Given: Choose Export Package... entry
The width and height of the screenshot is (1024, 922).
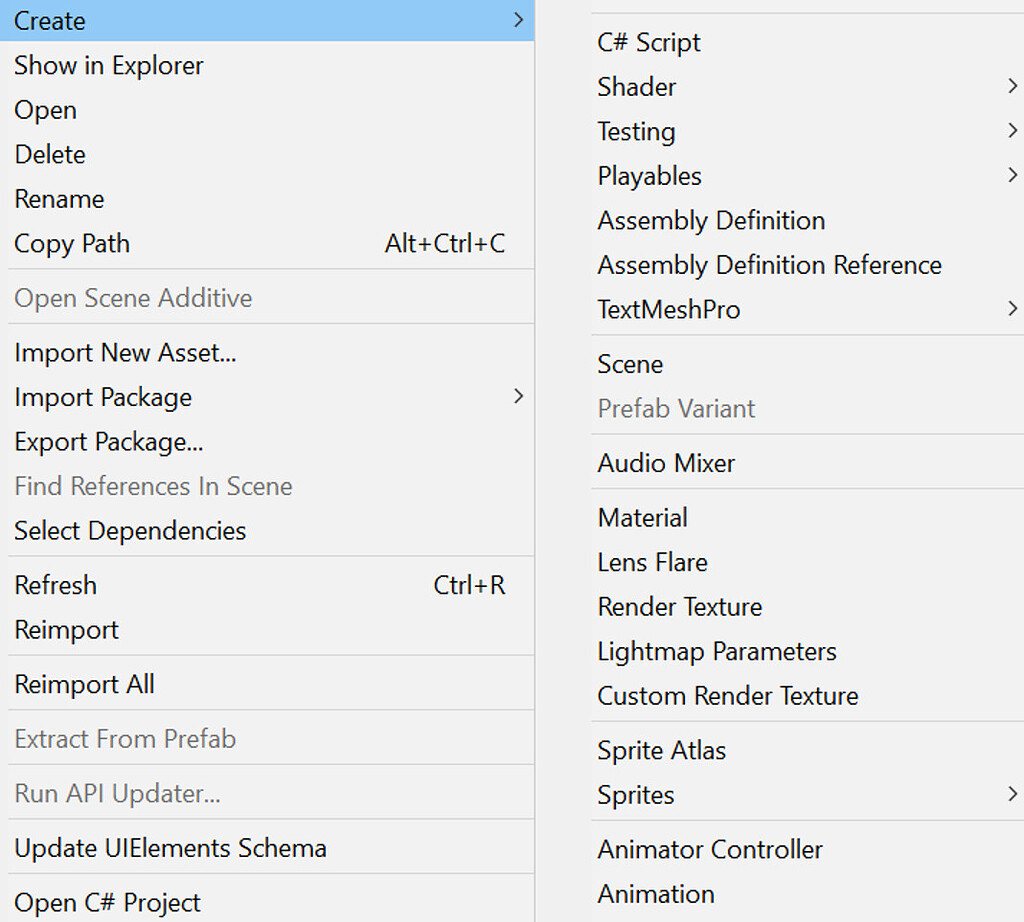Looking at the screenshot, I should [x=108, y=442].
